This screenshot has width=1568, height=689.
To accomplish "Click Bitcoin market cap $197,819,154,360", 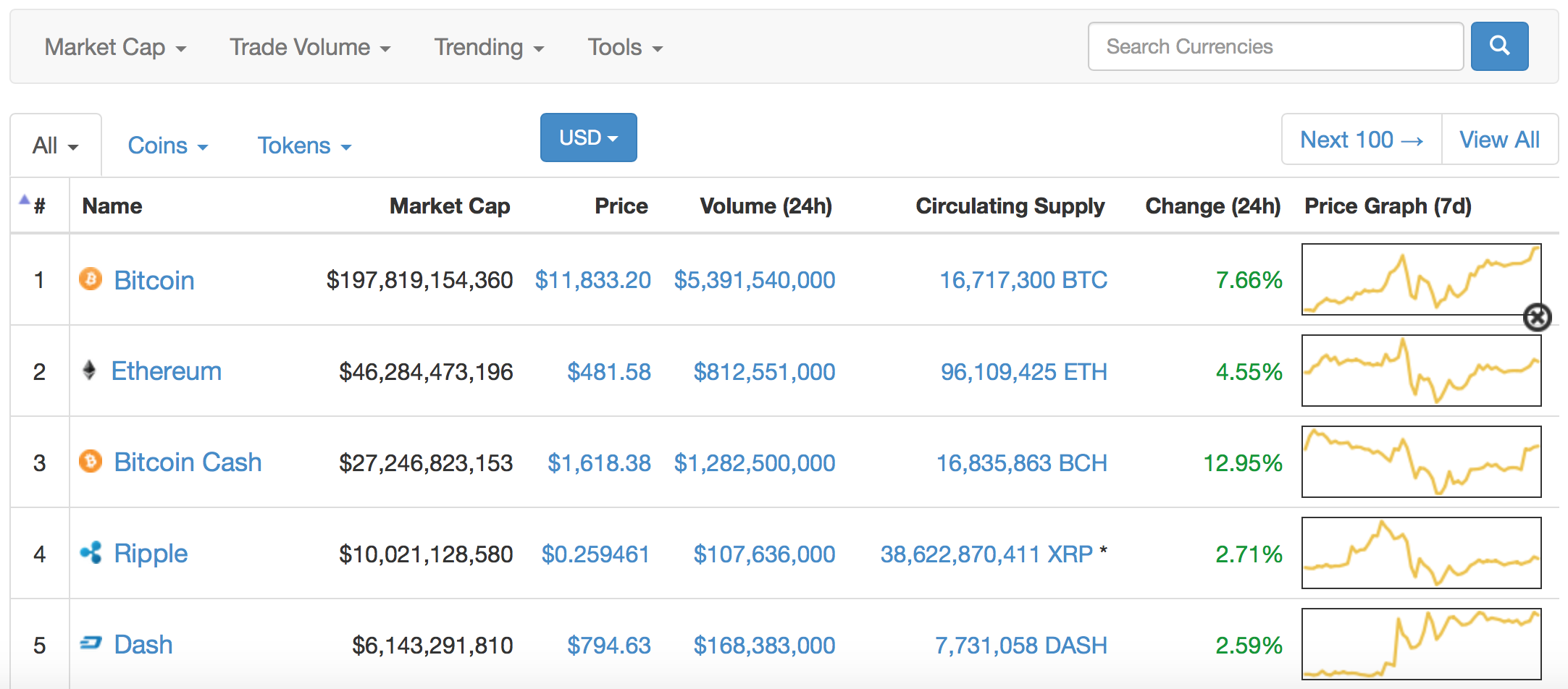I will pos(419,280).
